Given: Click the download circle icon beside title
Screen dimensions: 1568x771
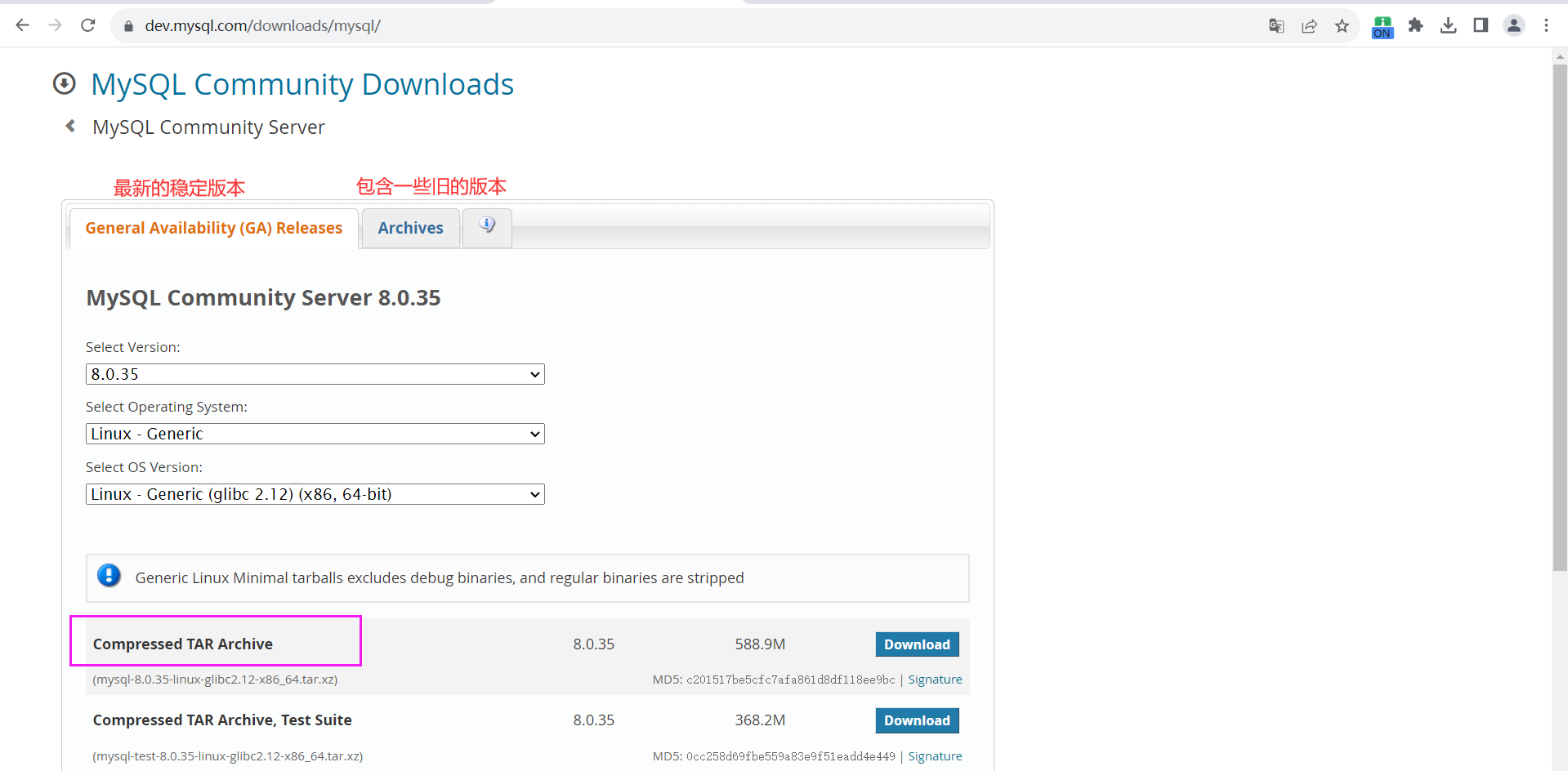Looking at the screenshot, I should (x=65, y=83).
